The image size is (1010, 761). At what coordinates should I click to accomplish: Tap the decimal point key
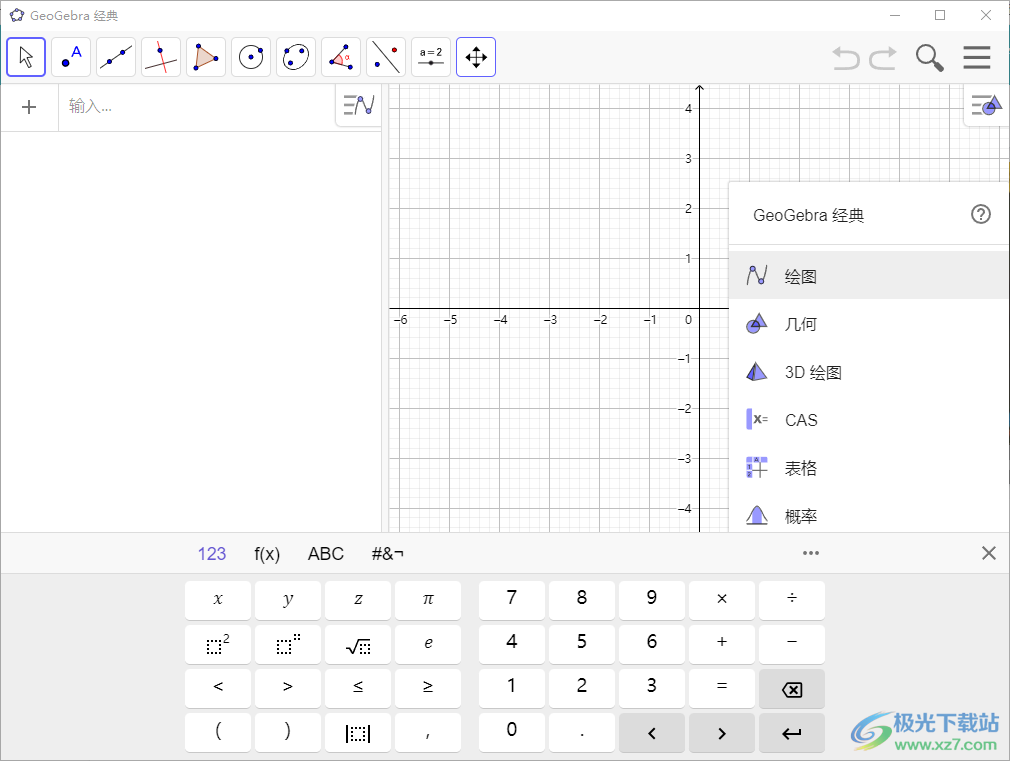click(582, 732)
